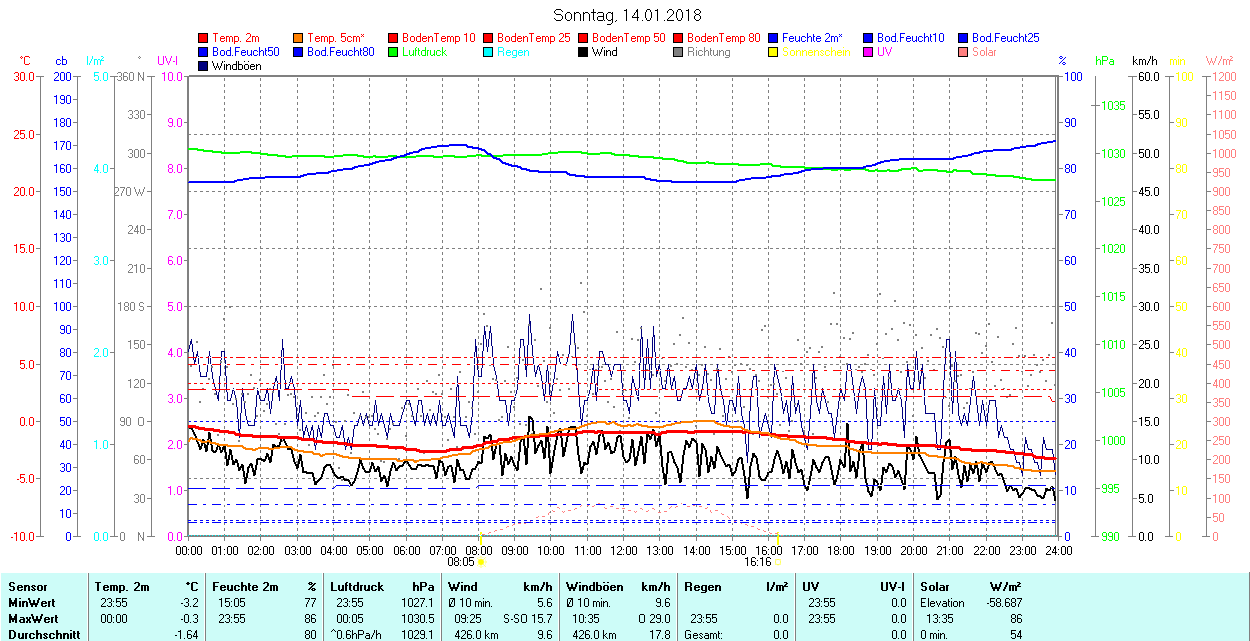
Task: Click the green Luftdruck legend square
Action: (394, 52)
